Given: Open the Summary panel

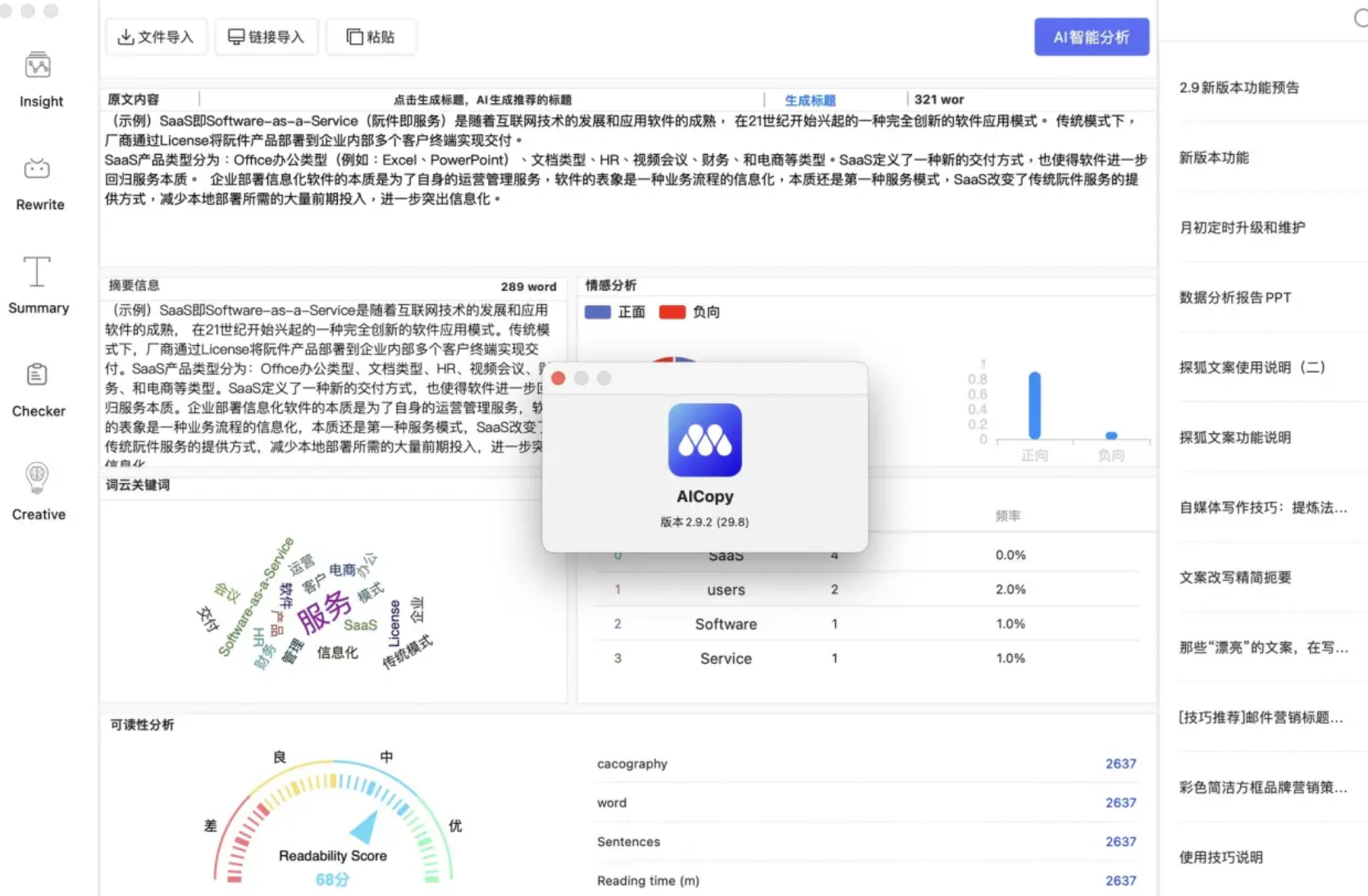Looking at the screenshot, I should pyautogui.click(x=38, y=285).
